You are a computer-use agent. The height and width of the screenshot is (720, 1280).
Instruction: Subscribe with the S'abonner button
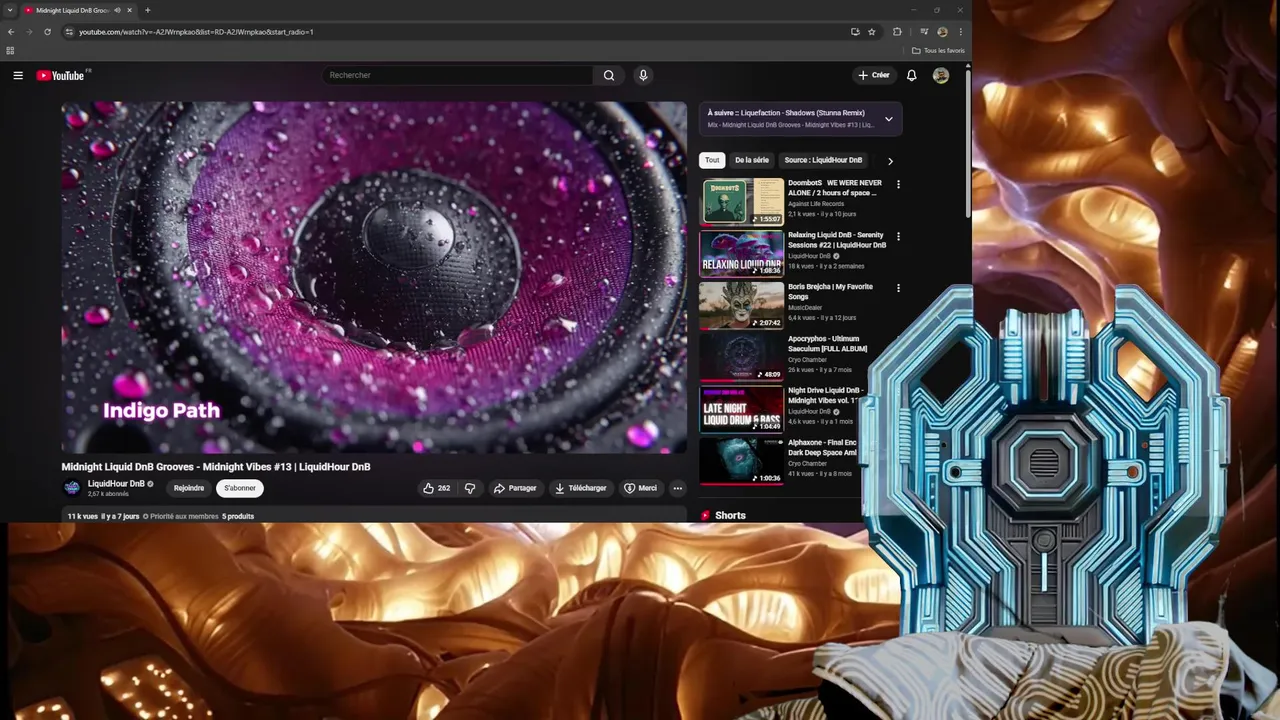coord(240,488)
